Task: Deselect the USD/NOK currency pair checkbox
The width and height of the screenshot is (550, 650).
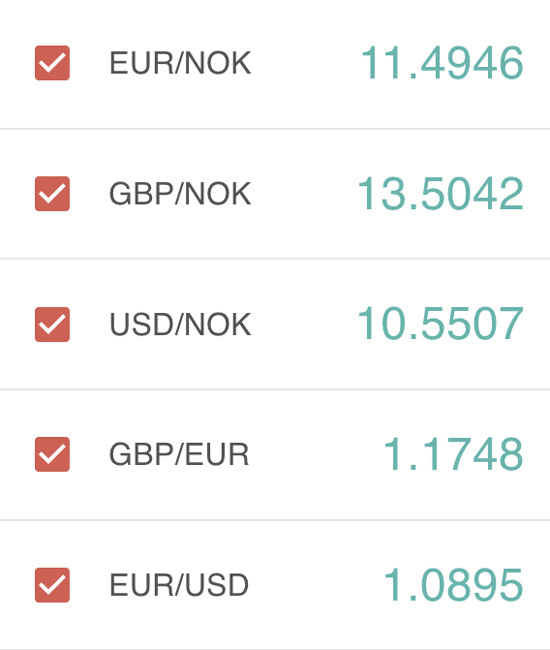Action: (52, 324)
